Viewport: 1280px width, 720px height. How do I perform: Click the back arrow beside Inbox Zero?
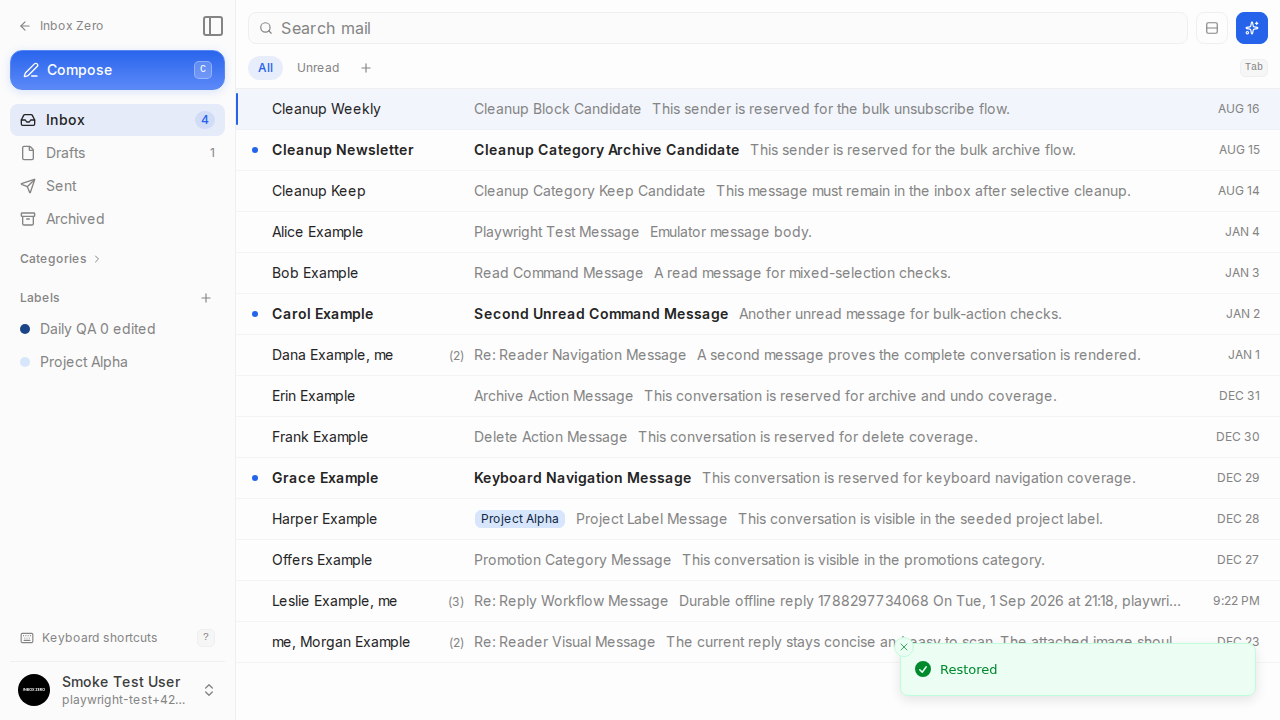[x=25, y=26]
